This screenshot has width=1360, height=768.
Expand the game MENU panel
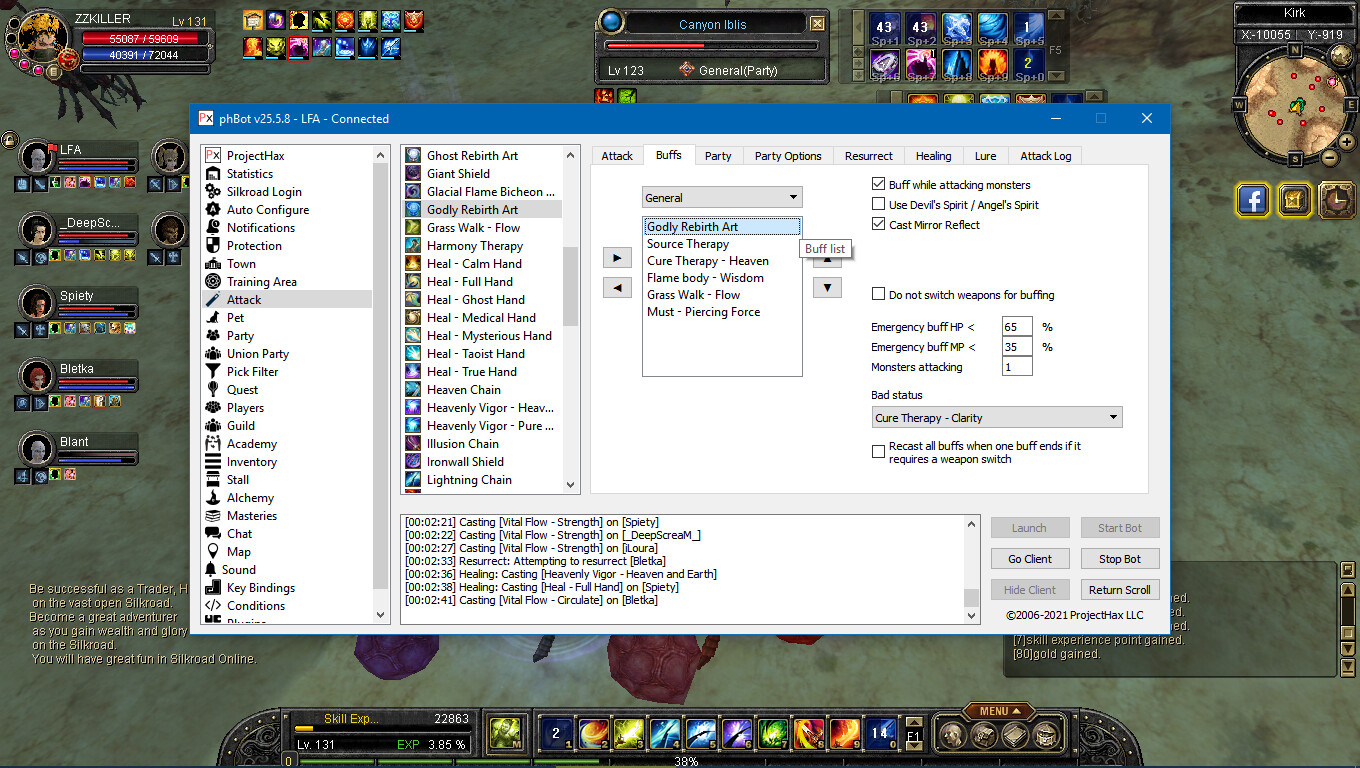[1000, 711]
